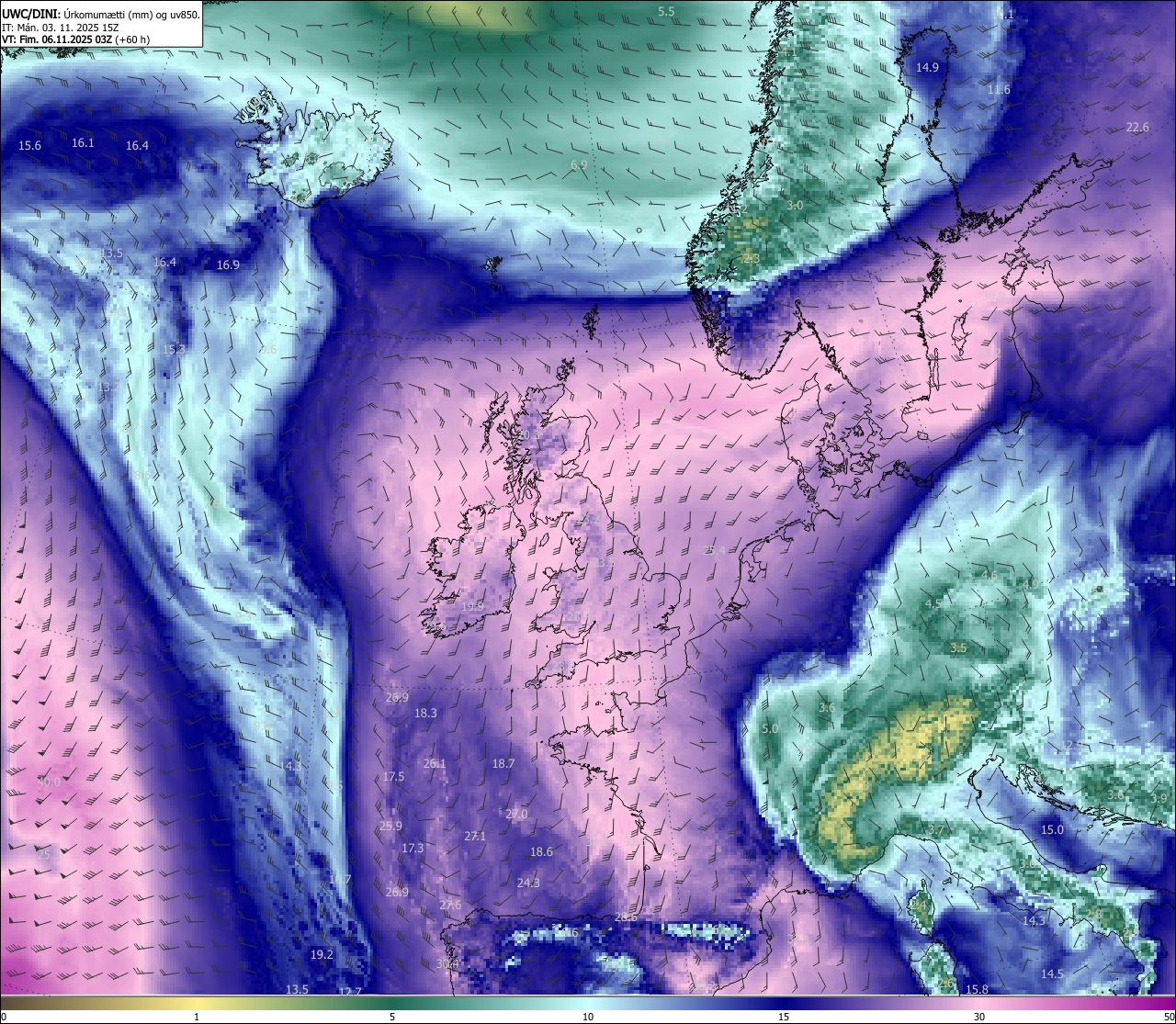Click the UWC/DINI Úrkomumætti title line
The height and width of the screenshot is (1024, 1176).
click(101, 14)
